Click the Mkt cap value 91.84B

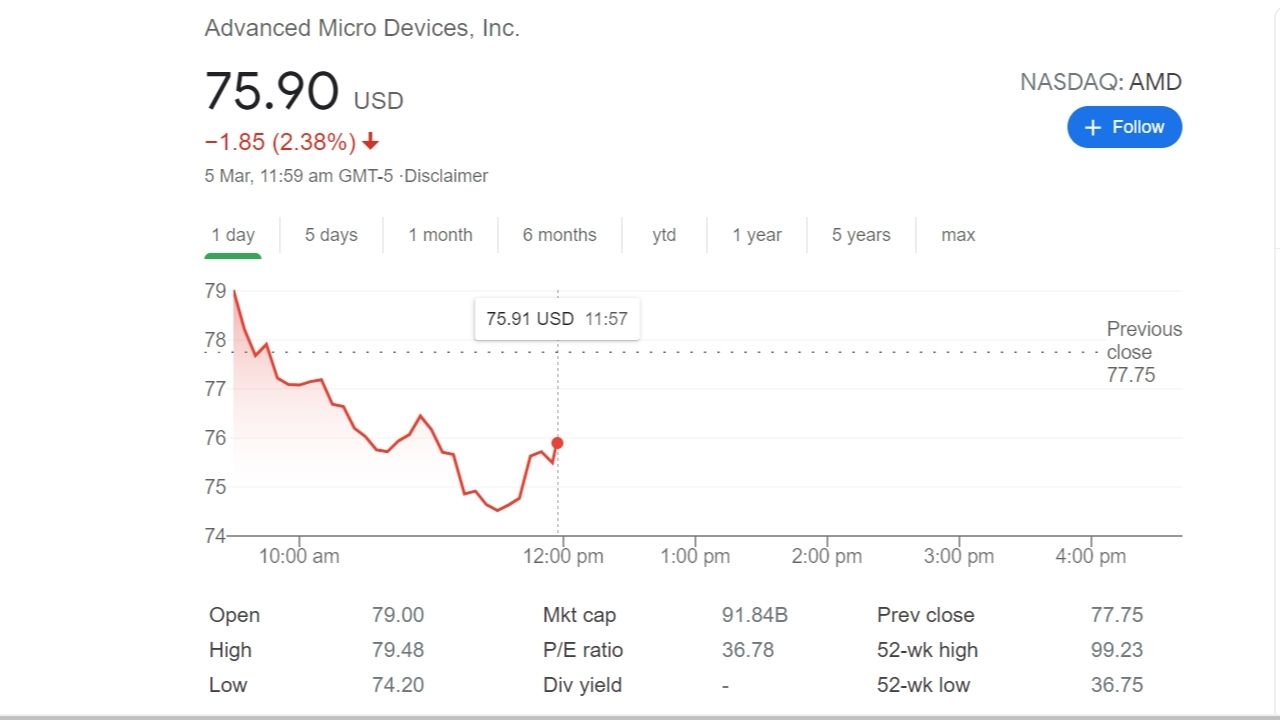pos(754,615)
